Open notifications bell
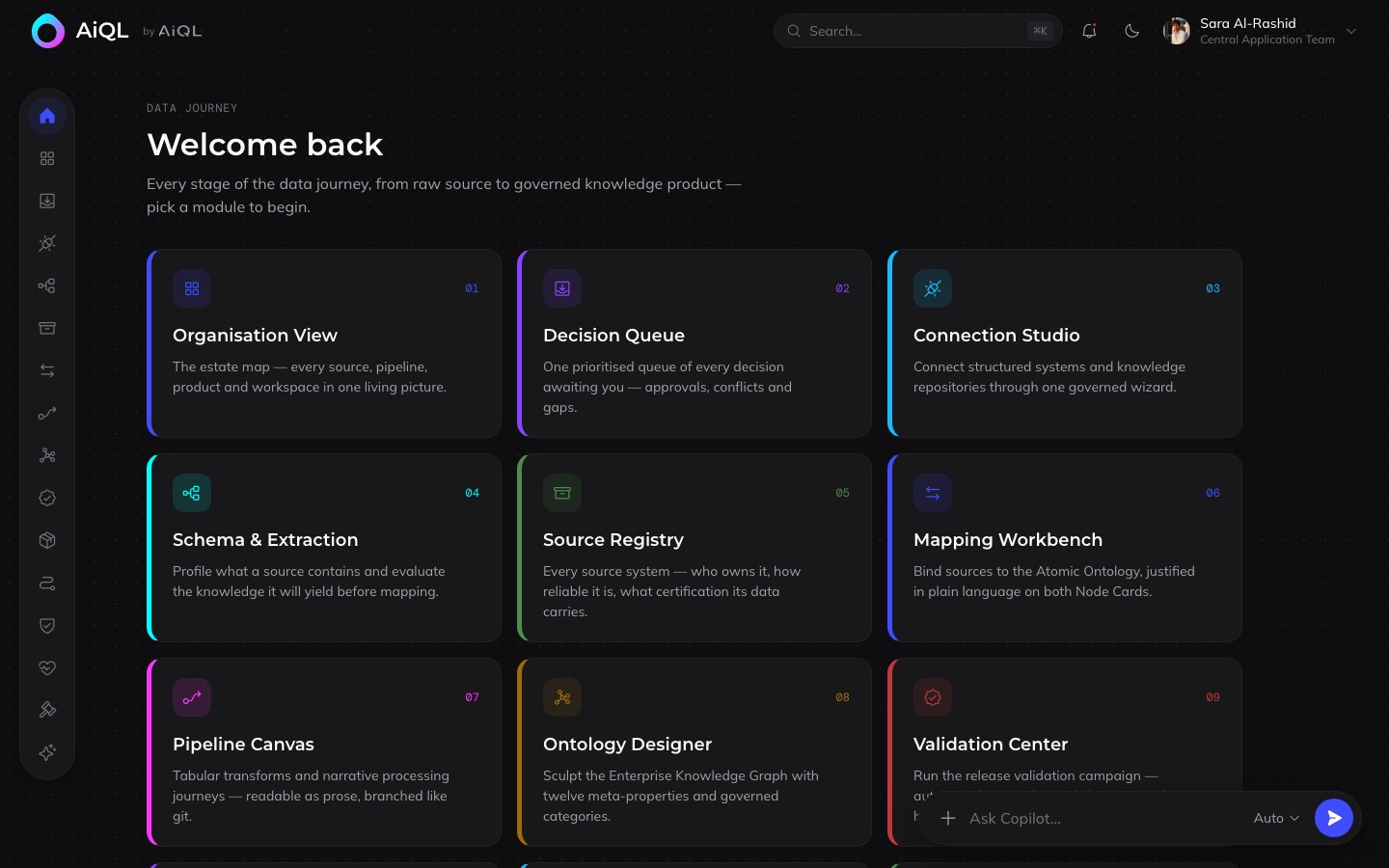Screen dimensions: 1389x868 [1089, 31]
